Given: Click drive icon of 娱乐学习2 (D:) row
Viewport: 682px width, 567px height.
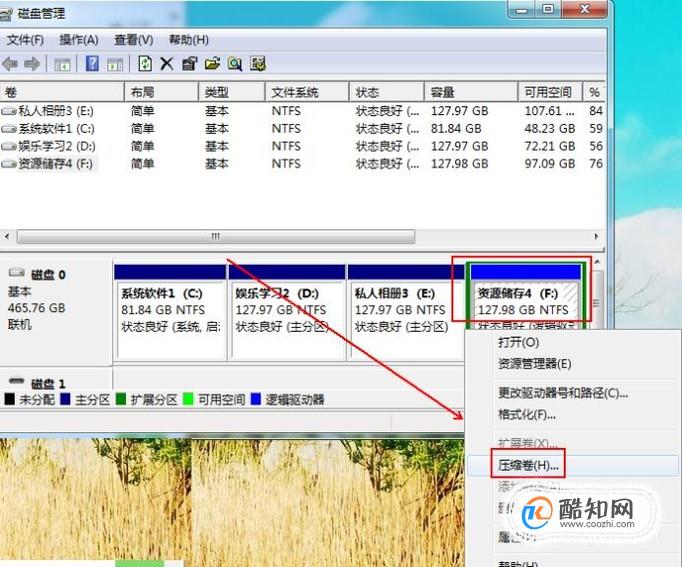Looking at the screenshot, I should (9, 146).
